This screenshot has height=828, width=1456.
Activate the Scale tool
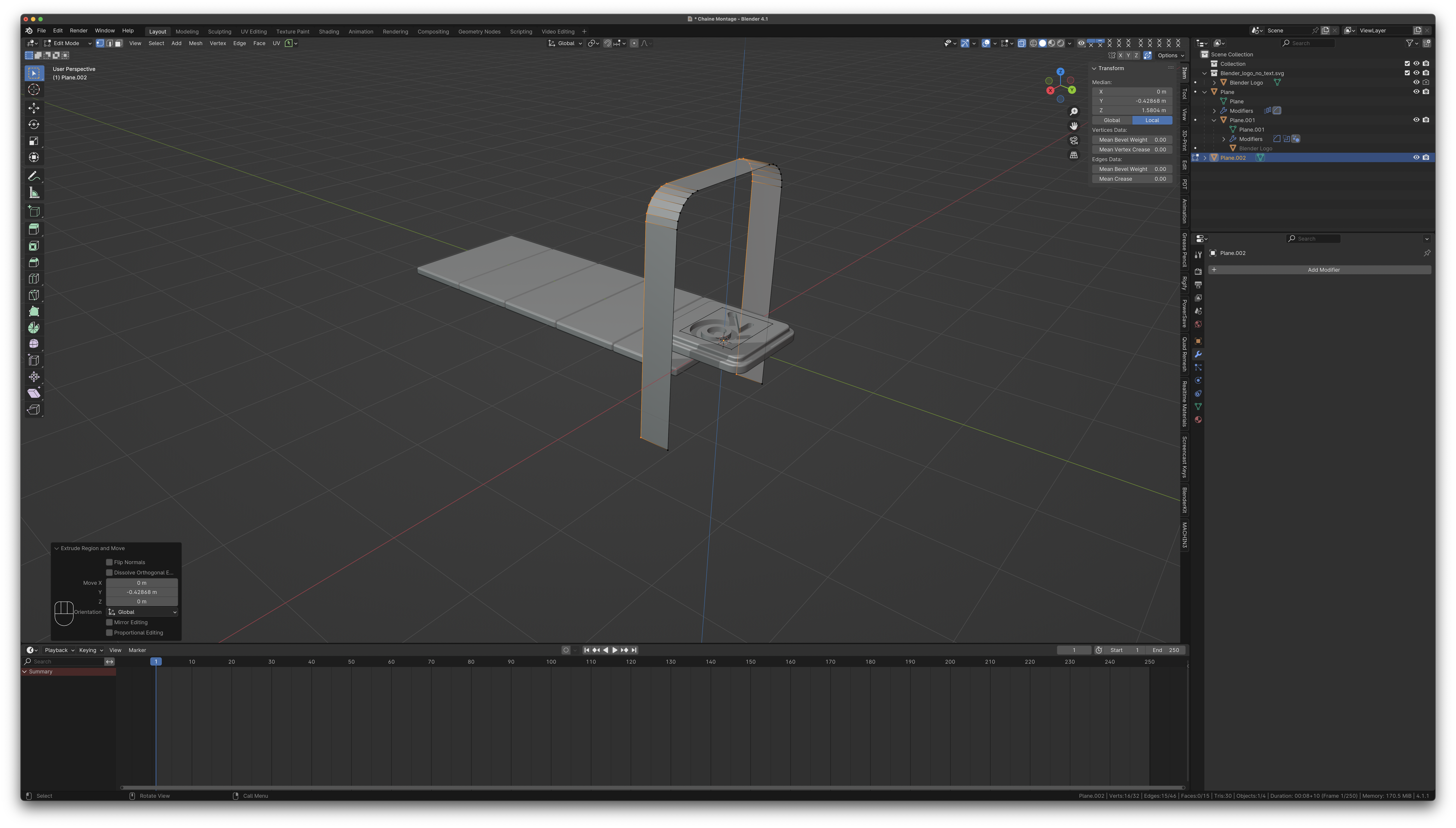pos(34,141)
